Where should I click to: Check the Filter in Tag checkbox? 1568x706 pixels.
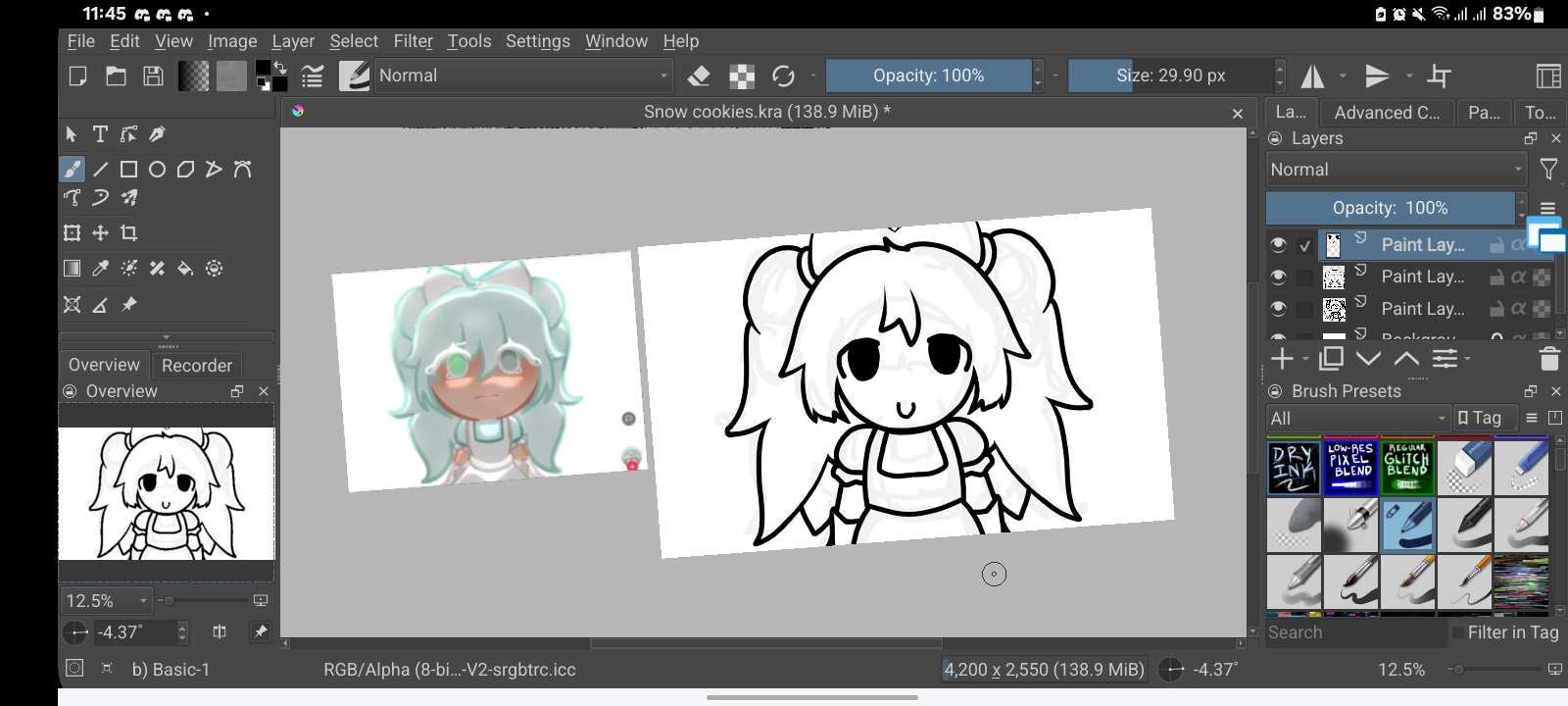pos(1458,633)
